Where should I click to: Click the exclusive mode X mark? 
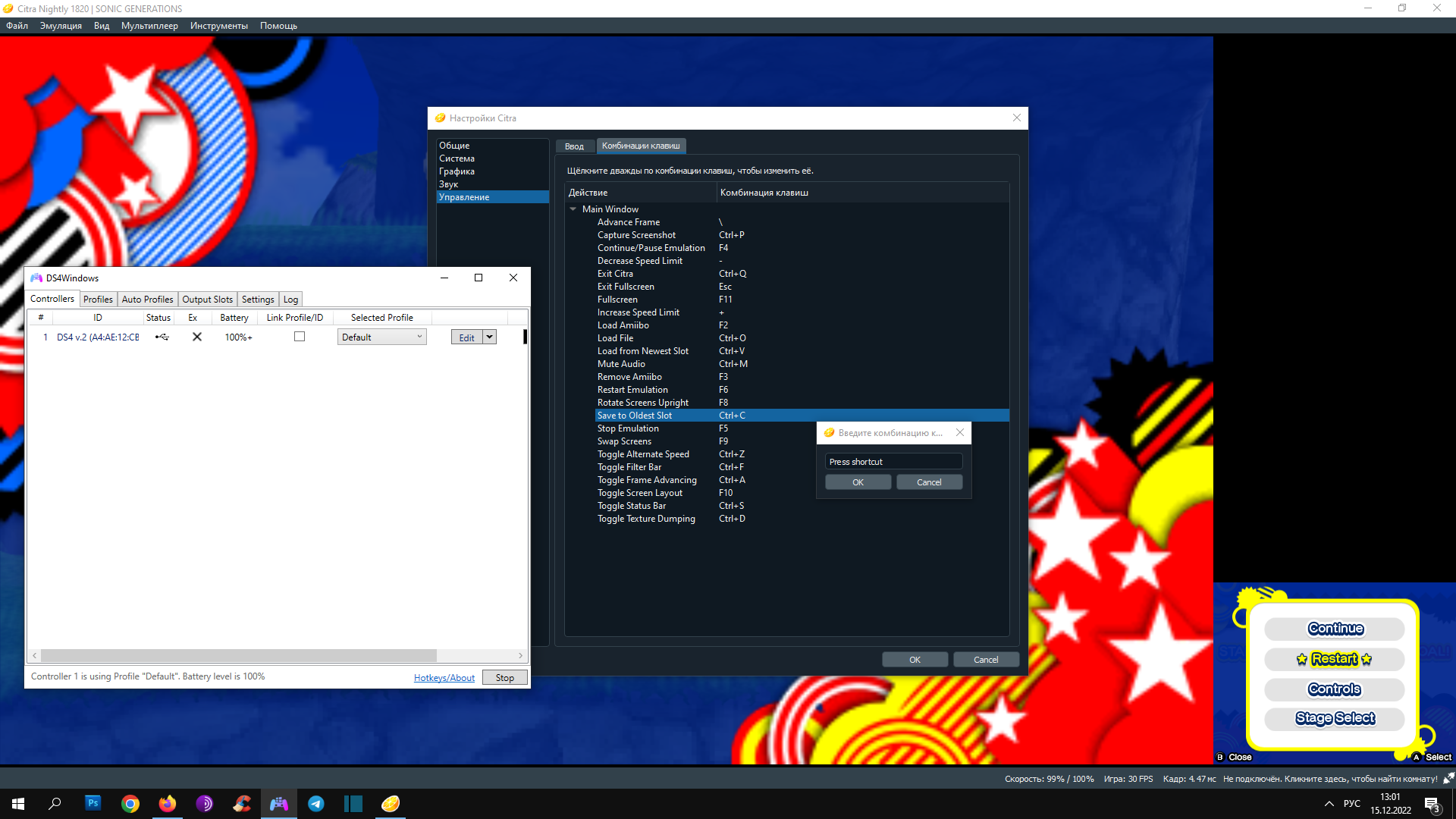196,337
